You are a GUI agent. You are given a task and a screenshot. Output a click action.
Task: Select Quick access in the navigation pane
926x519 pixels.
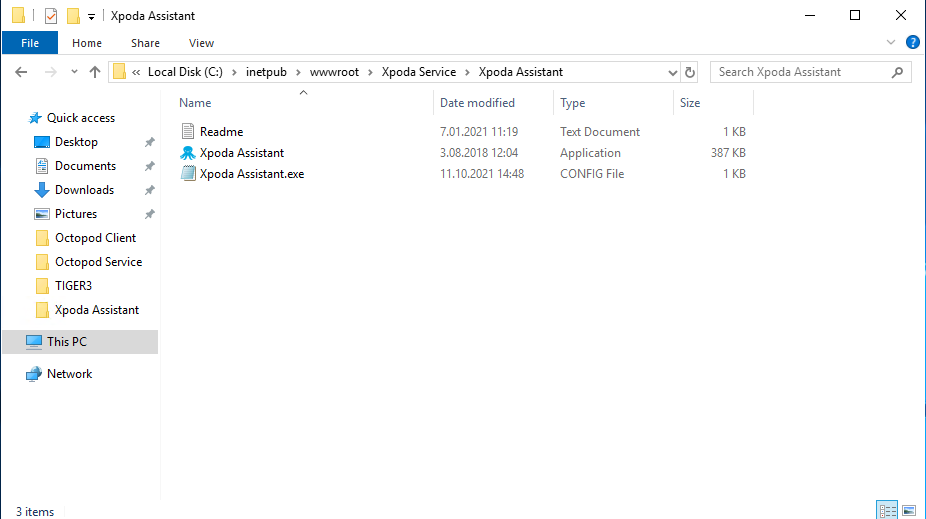click(x=81, y=118)
